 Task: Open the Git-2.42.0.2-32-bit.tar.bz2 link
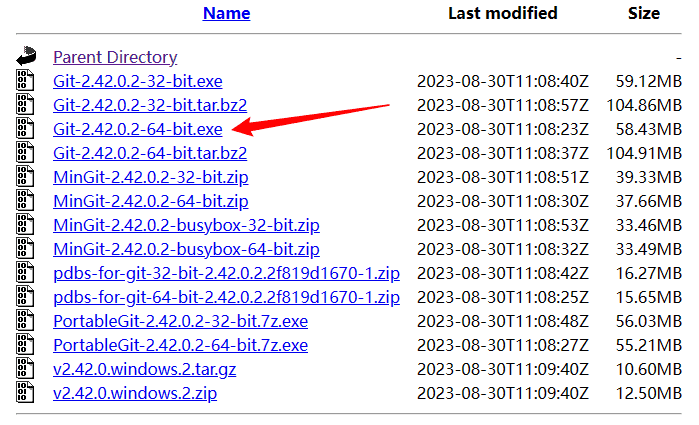(x=150, y=105)
